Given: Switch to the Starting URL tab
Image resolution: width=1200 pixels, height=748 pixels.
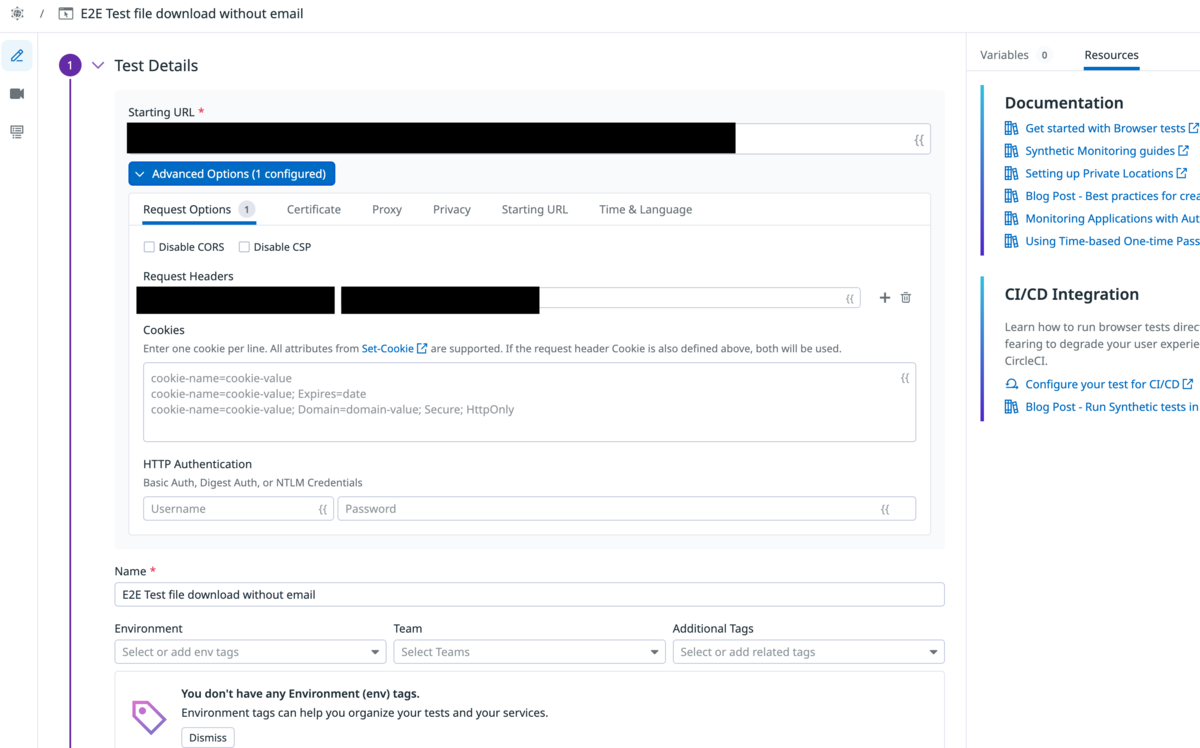Looking at the screenshot, I should click(x=535, y=210).
